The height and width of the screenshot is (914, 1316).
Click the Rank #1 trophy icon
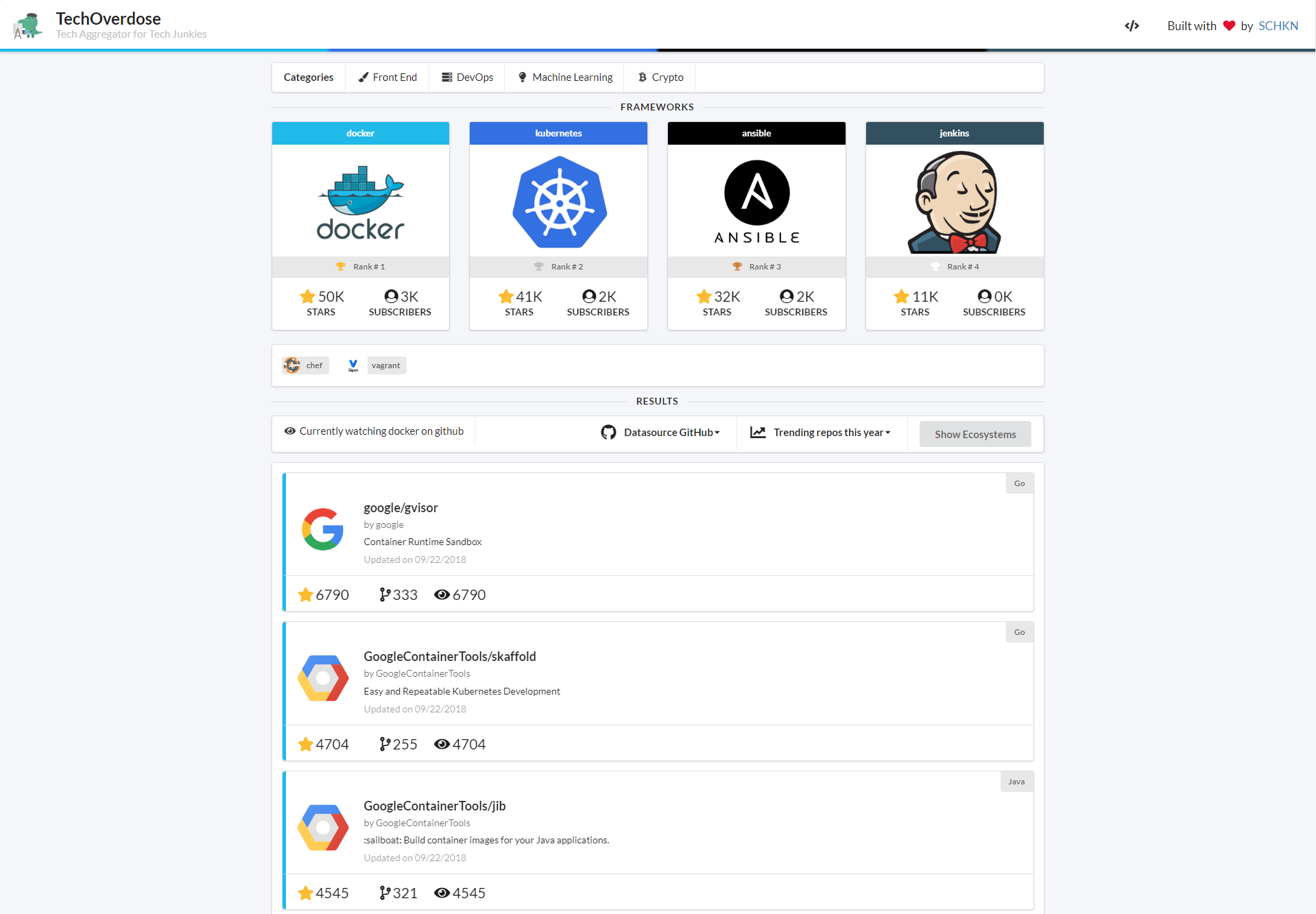pos(341,267)
